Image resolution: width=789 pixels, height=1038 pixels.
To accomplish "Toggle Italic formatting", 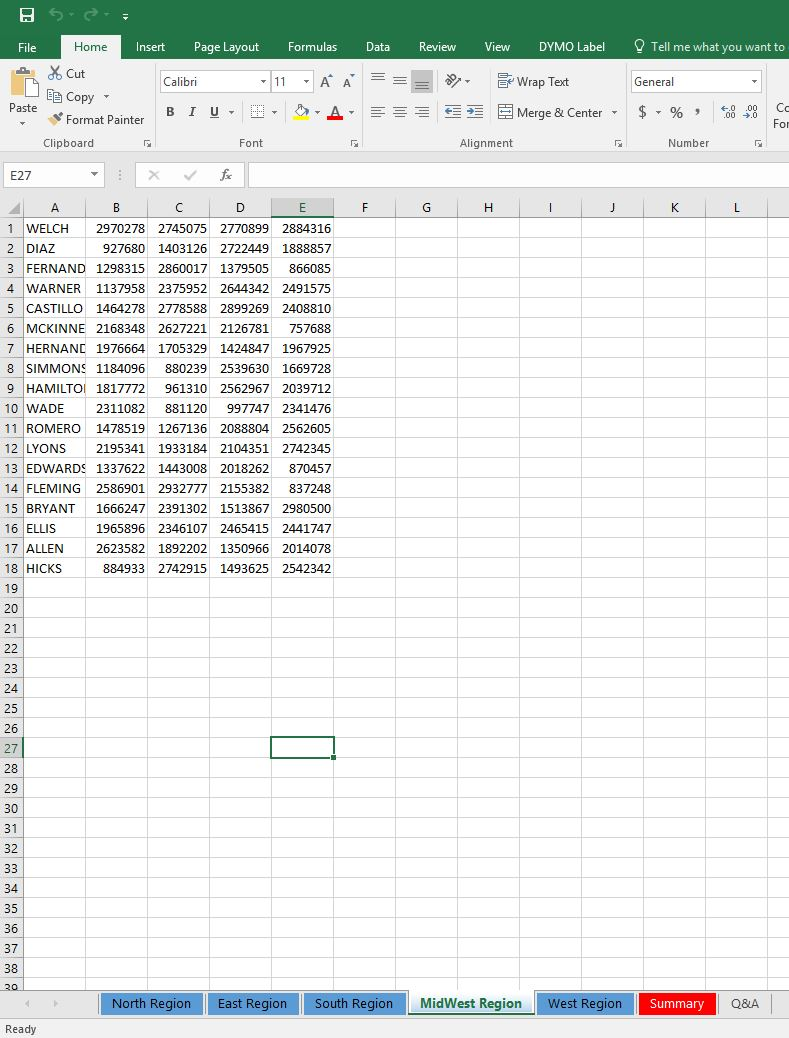I will (192, 112).
